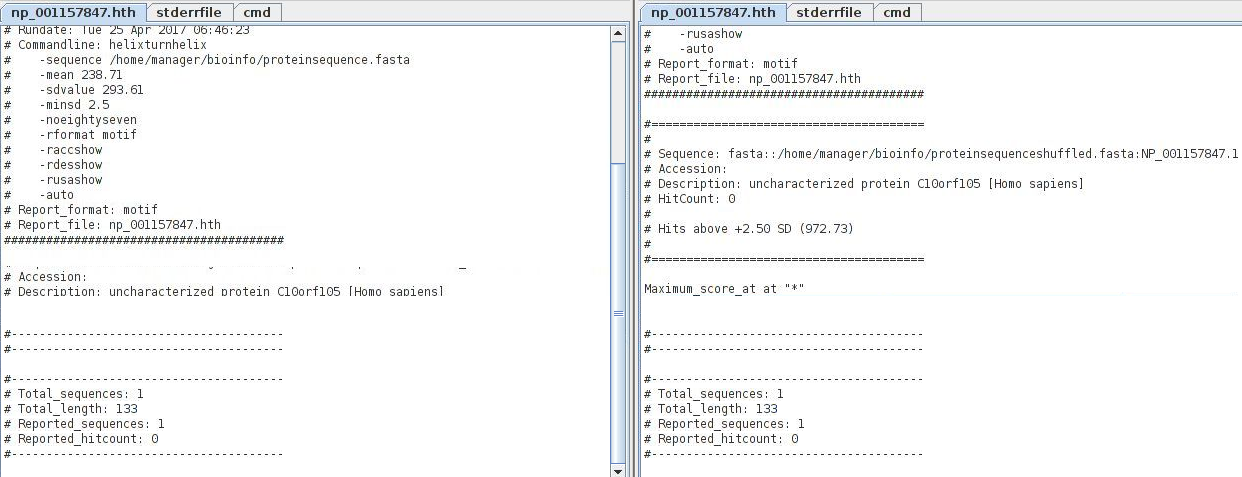1242x477 pixels.
Task: Click 'Reported_sequences: 1' in right pane
Action: (x=730, y=423)
